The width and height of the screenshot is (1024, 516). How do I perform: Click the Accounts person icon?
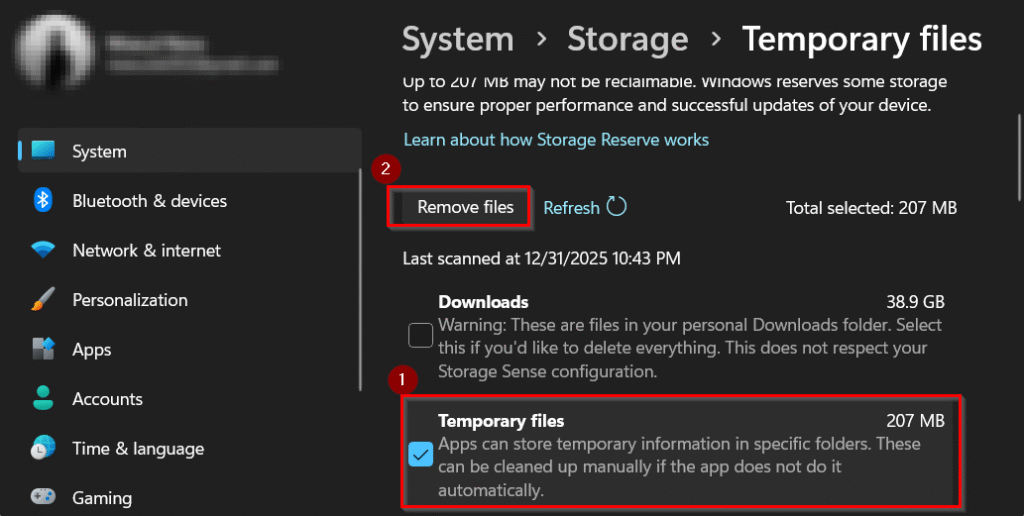(43, 398)
